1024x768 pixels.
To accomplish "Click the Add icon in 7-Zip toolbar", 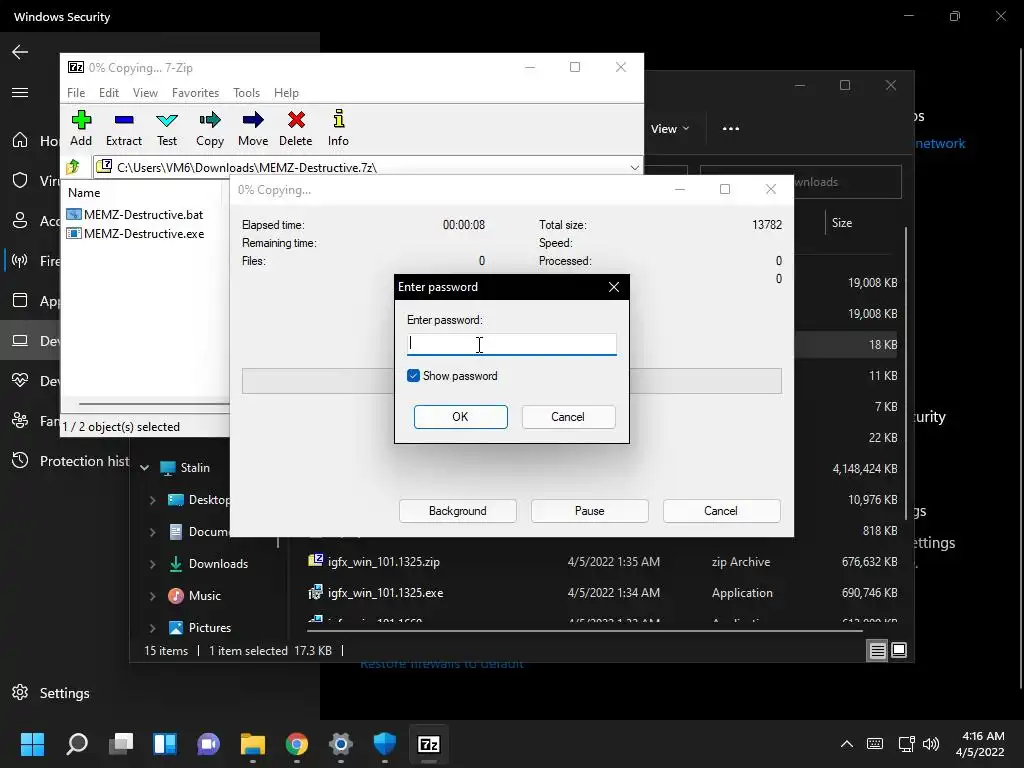I will click(81, 120).
